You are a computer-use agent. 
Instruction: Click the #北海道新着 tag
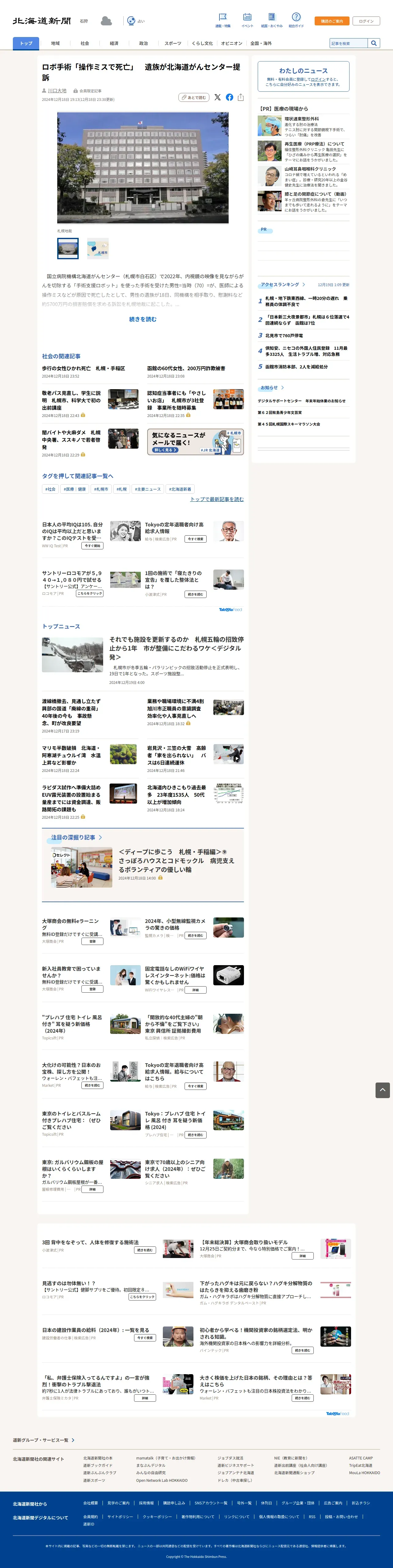click(180, 489)
